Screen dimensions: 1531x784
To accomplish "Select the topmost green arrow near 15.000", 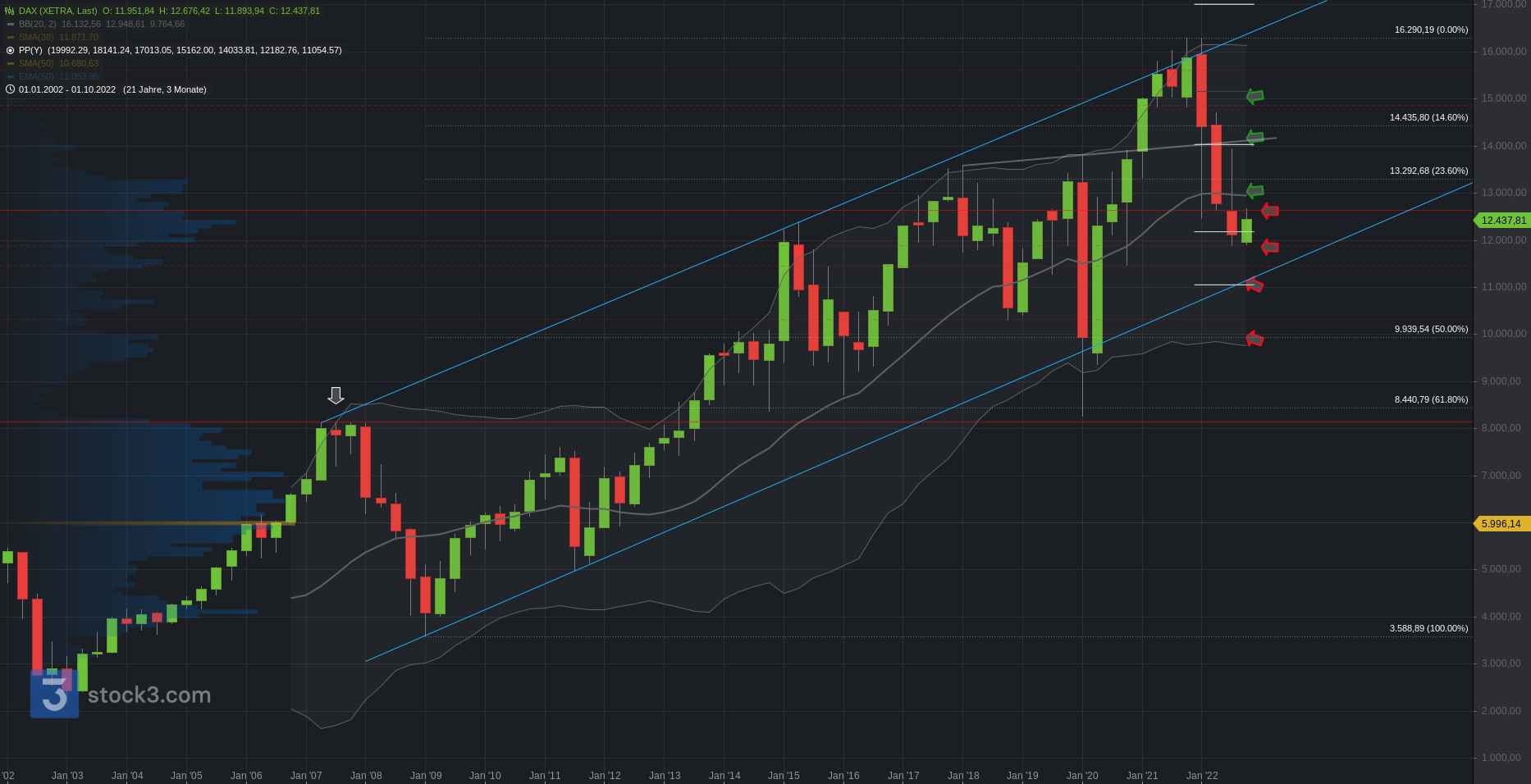I will [x=1255, y=97].
